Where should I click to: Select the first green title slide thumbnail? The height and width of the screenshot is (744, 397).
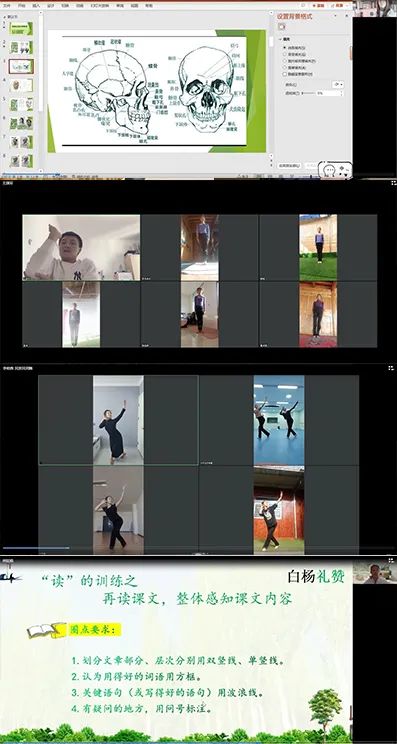point(21,28)
